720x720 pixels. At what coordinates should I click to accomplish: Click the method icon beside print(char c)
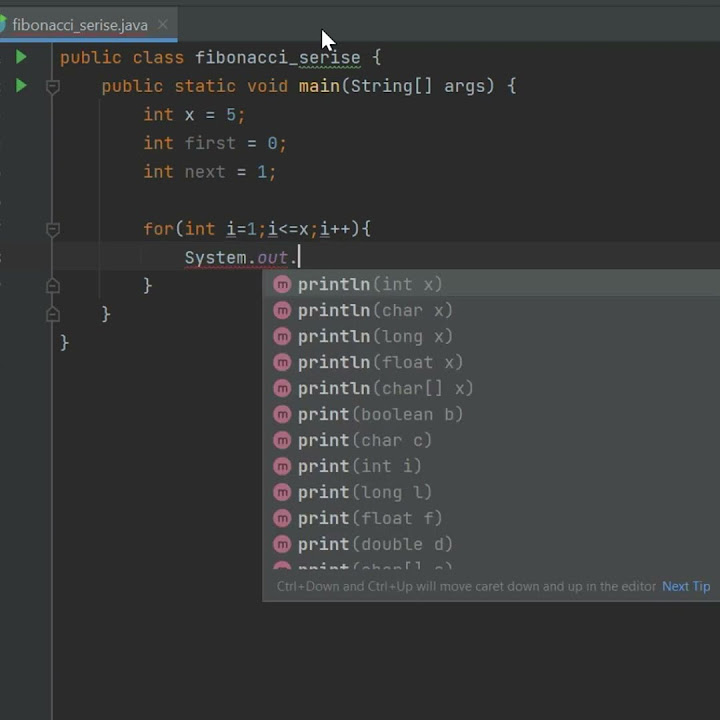tap(282, 440)
